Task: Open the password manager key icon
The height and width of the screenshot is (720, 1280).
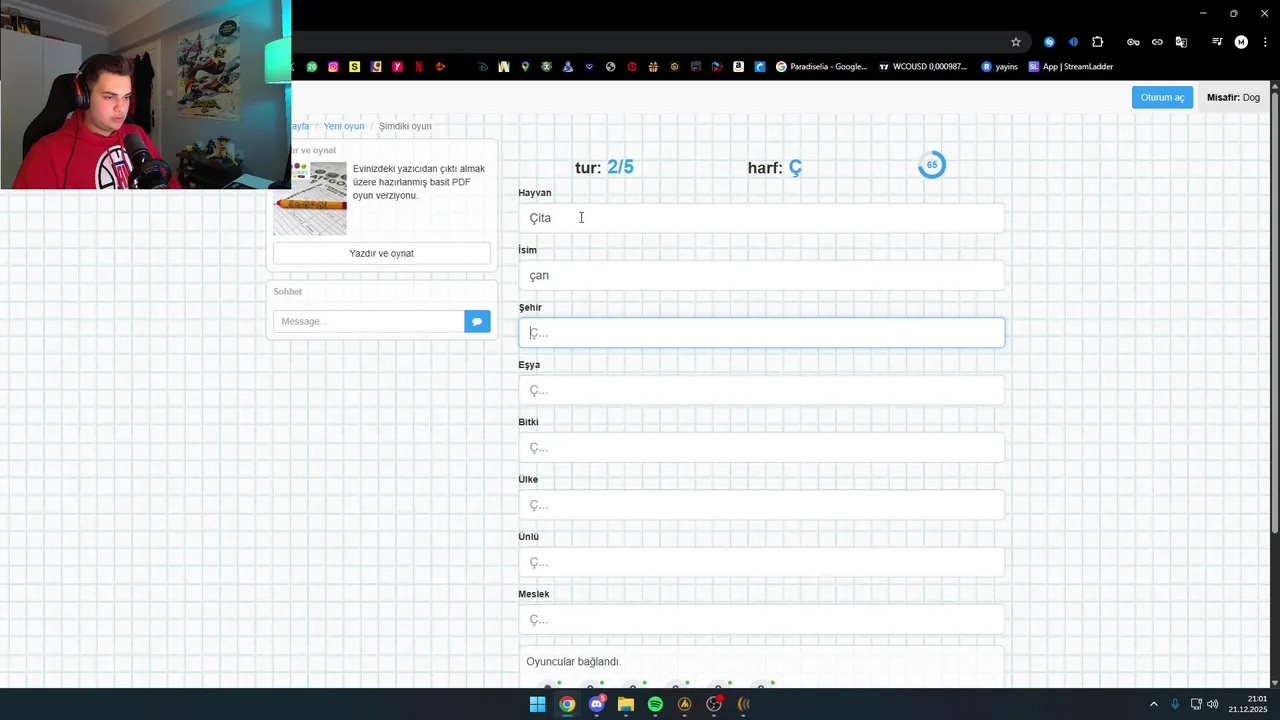Action: click(1133, 42)
